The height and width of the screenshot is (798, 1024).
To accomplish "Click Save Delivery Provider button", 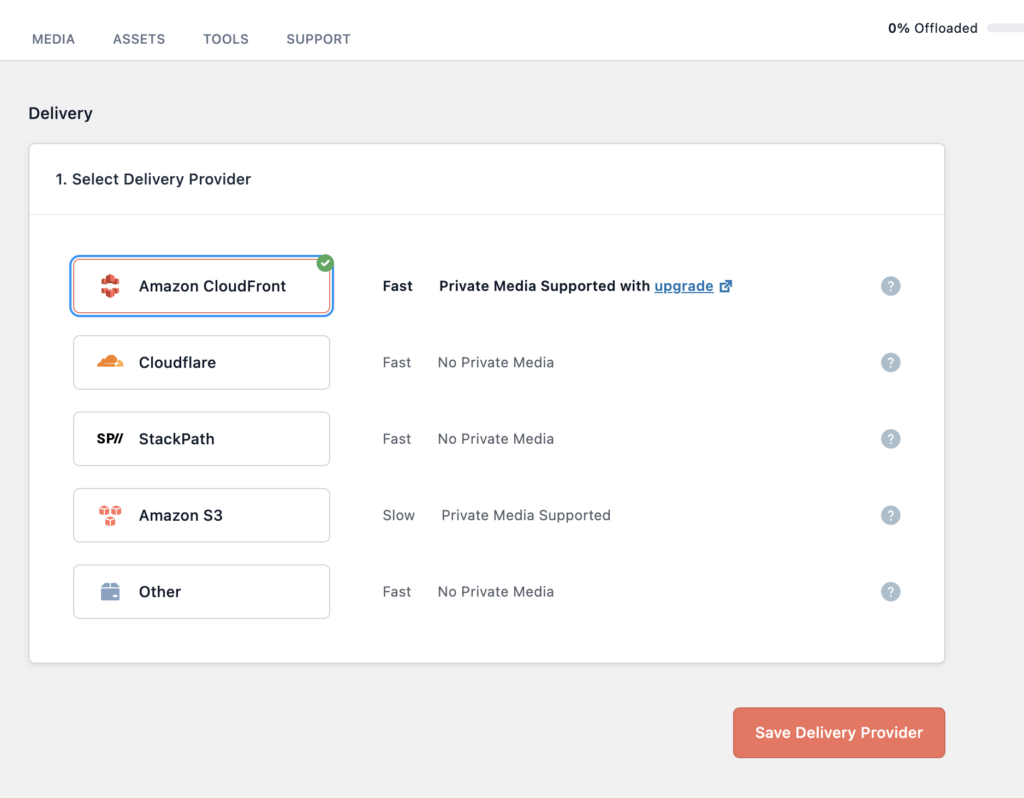I will pyautogui.click(x=839, y=733).
